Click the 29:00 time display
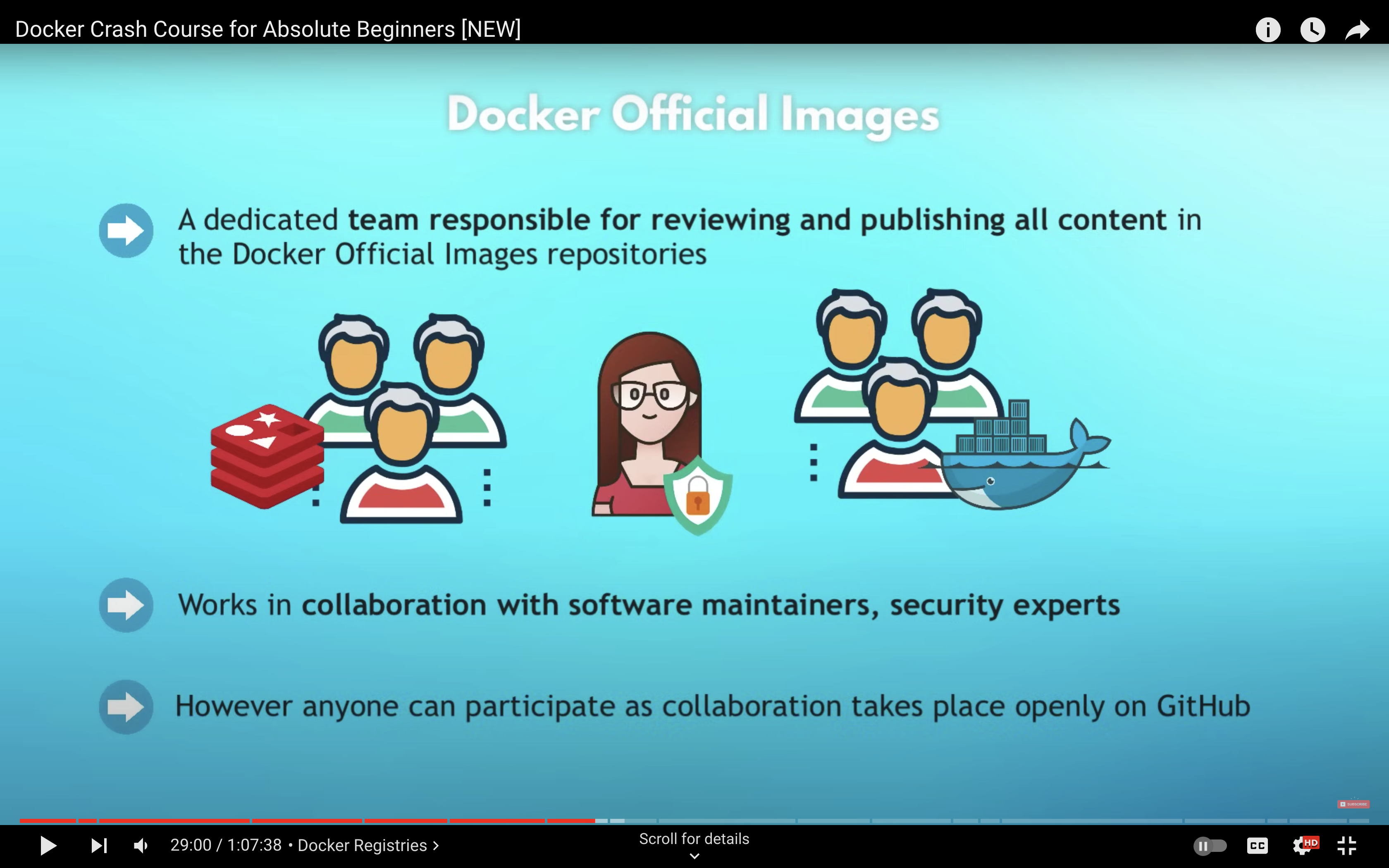 point(191,845)
